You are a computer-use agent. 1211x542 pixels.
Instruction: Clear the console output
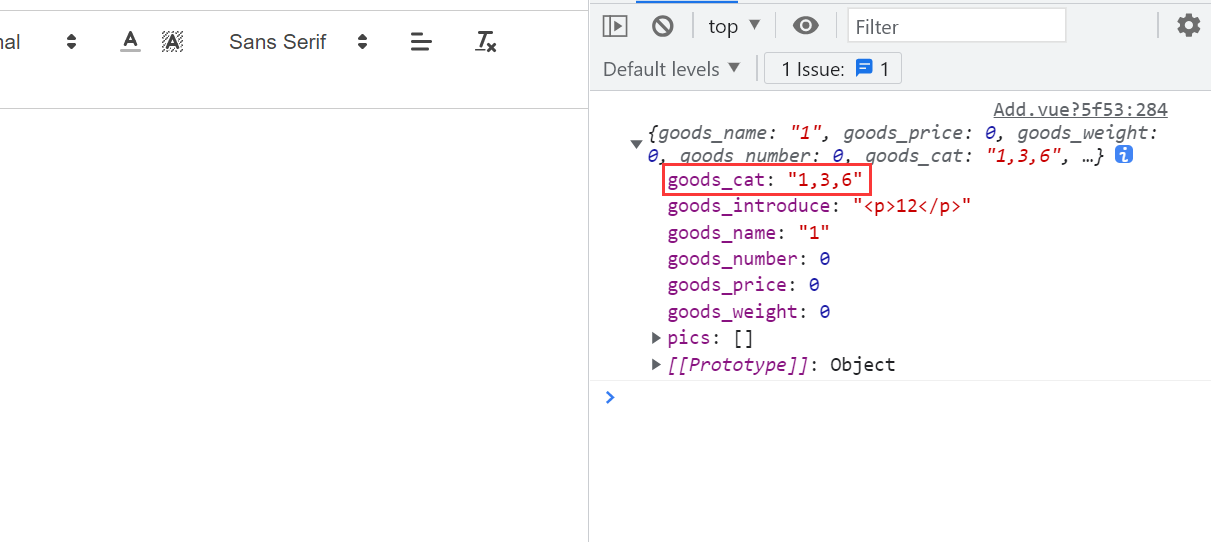click(662, 26)
